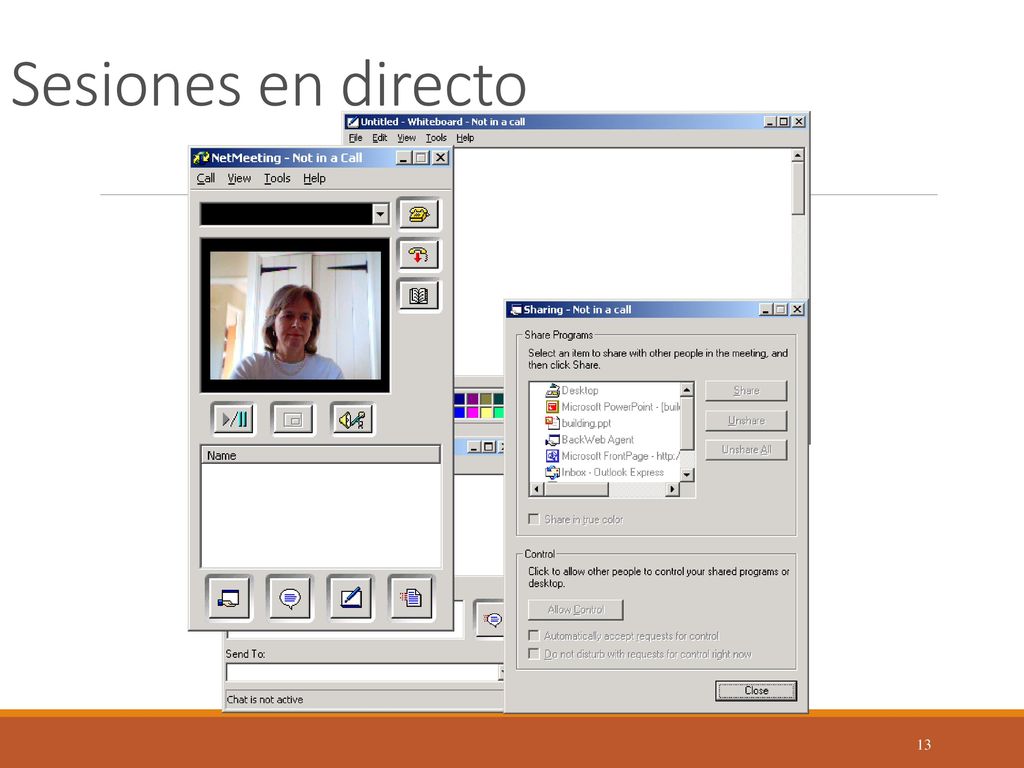Viewport: 1024px width, 768px height.
Task: Open the Tools menu in NetMeeting
Action: click(x=277, y=178)
